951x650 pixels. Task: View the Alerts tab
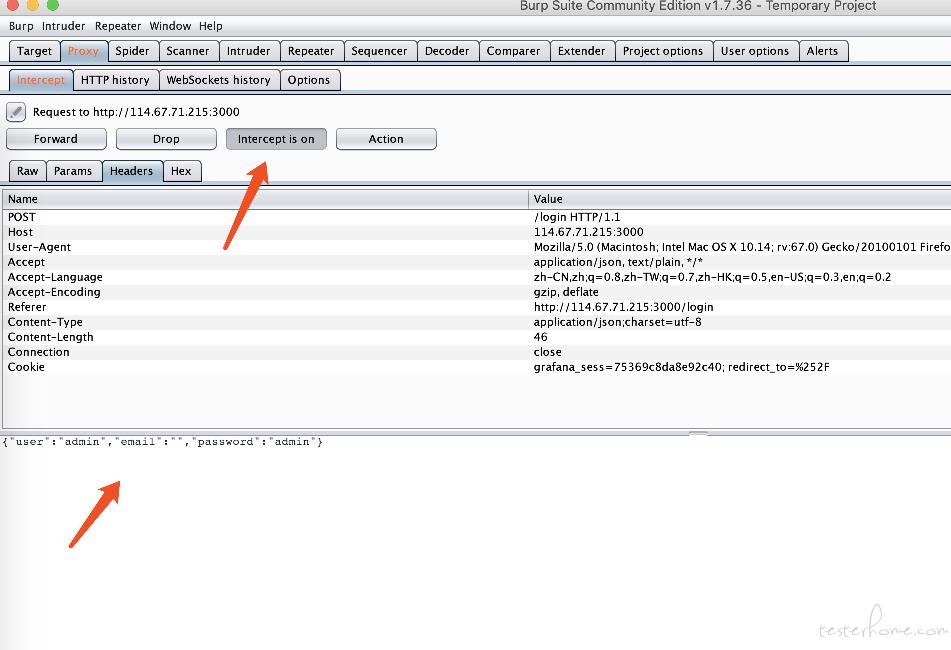(x=822, y=51)
